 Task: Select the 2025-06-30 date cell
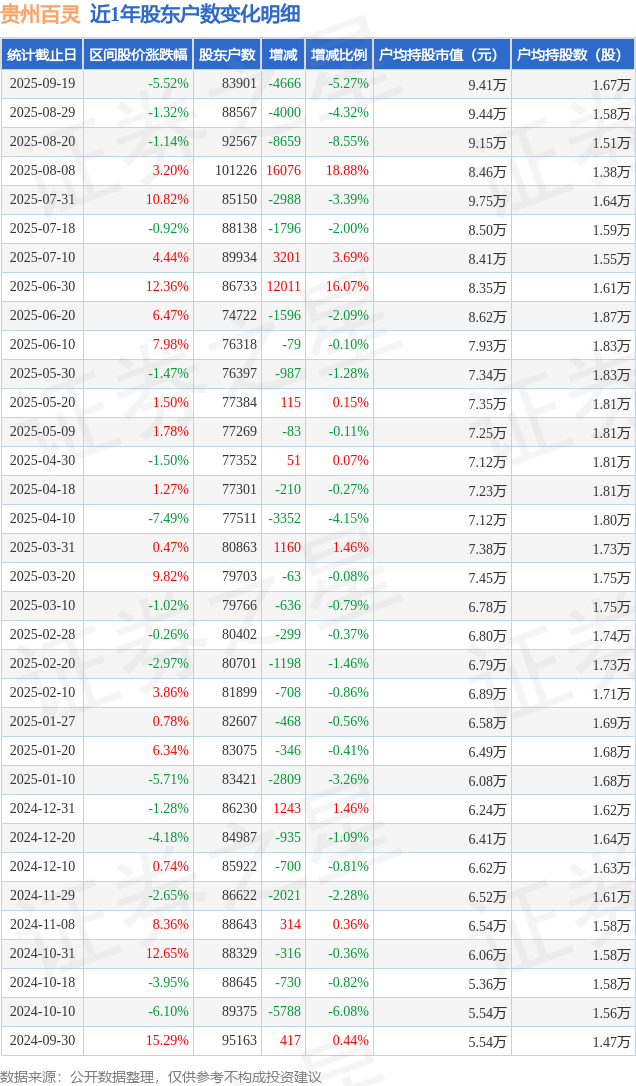tap(42, 287)
